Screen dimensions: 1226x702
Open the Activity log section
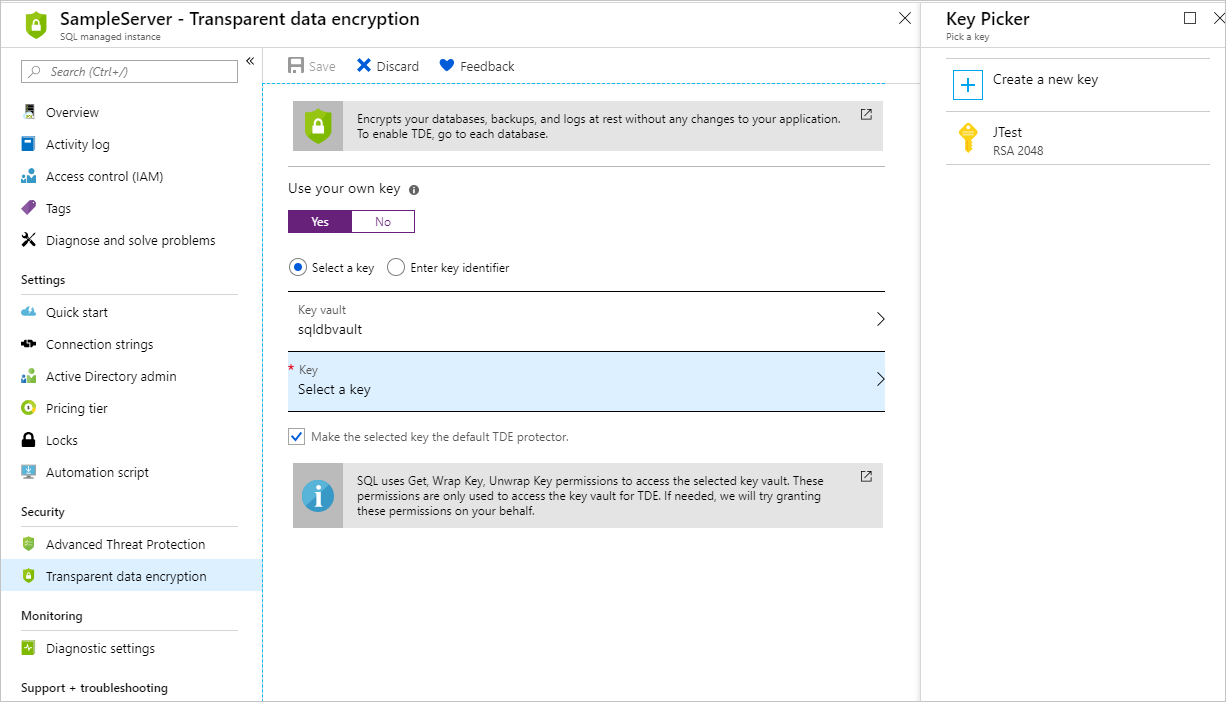pos(76,144)
